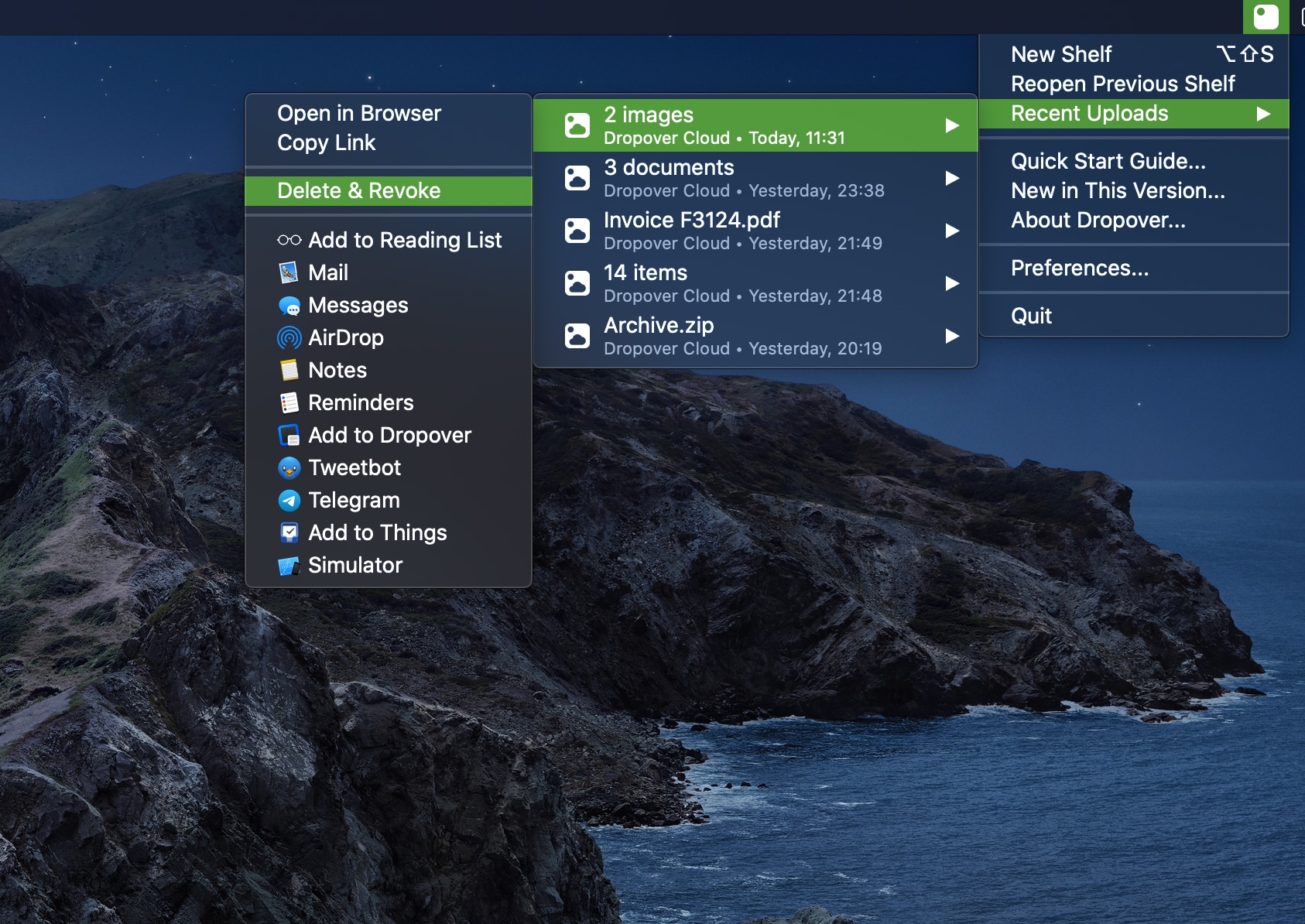Open the Dropover menu bar icon
Screen dimensions: 1305x924
click(x=1266, y=16)
